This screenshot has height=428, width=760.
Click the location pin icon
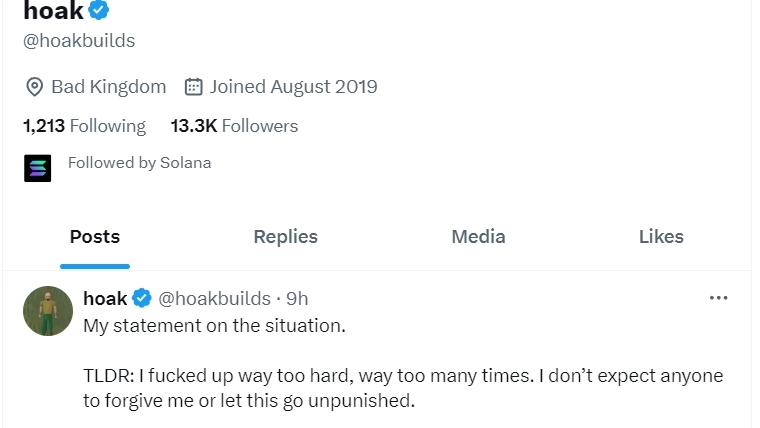point(33,87)
